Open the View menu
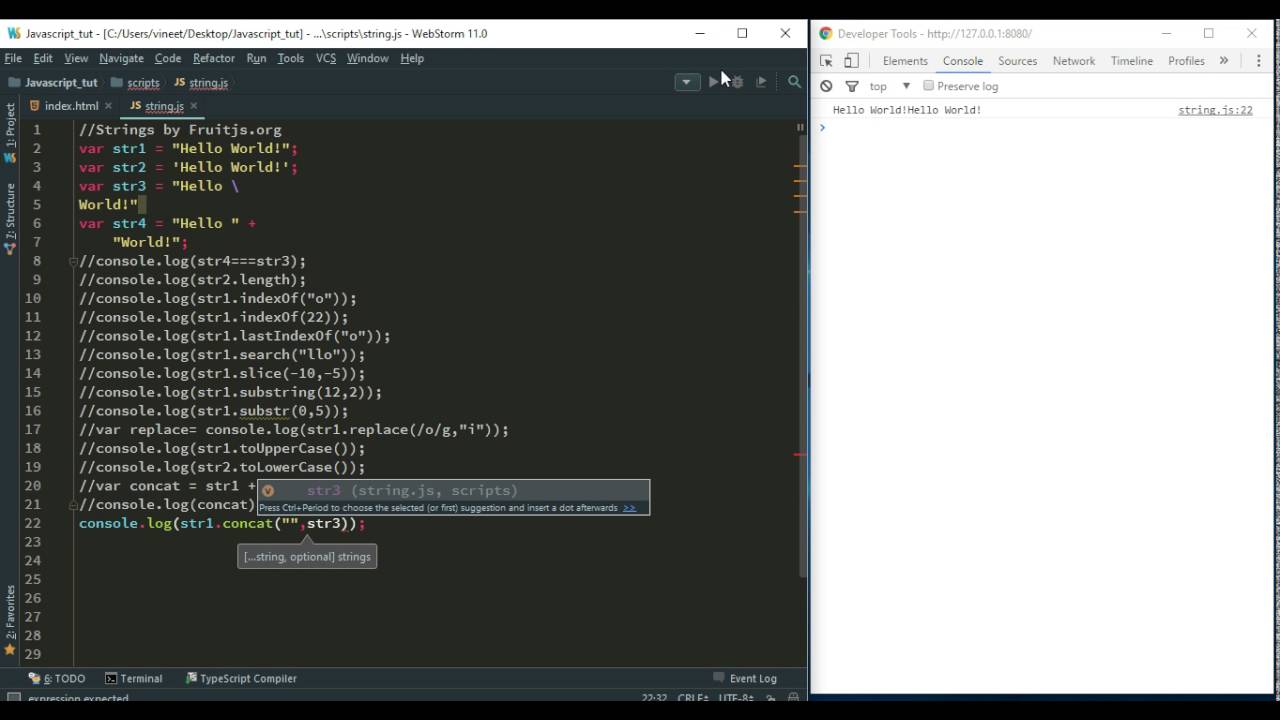 point(76,58)
